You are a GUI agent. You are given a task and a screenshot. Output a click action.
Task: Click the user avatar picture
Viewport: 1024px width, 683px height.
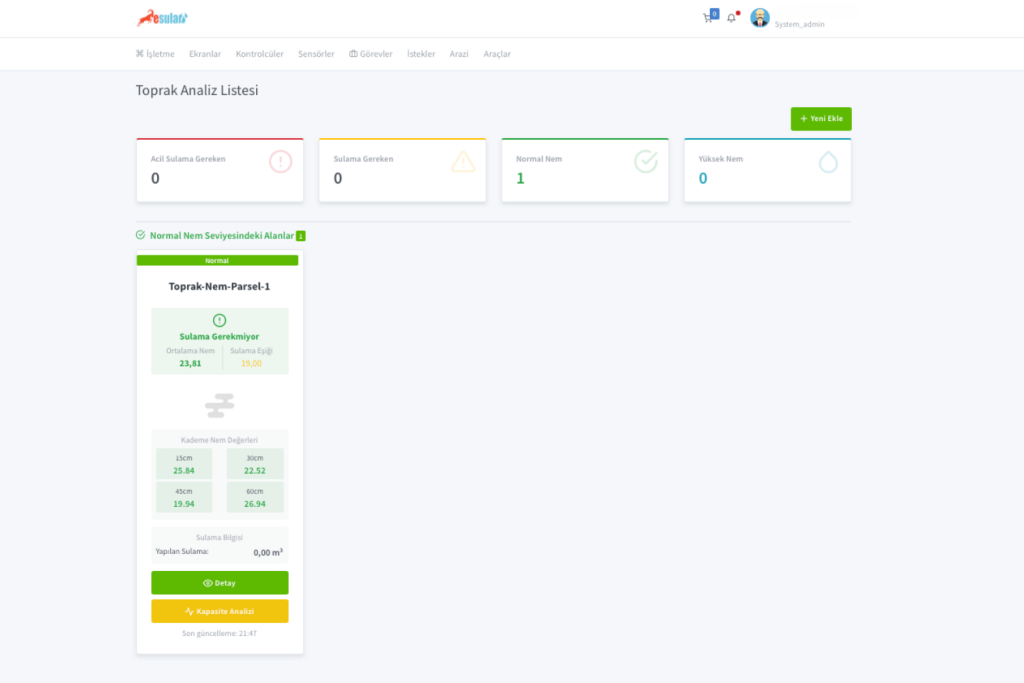click(x=760, y=18)
